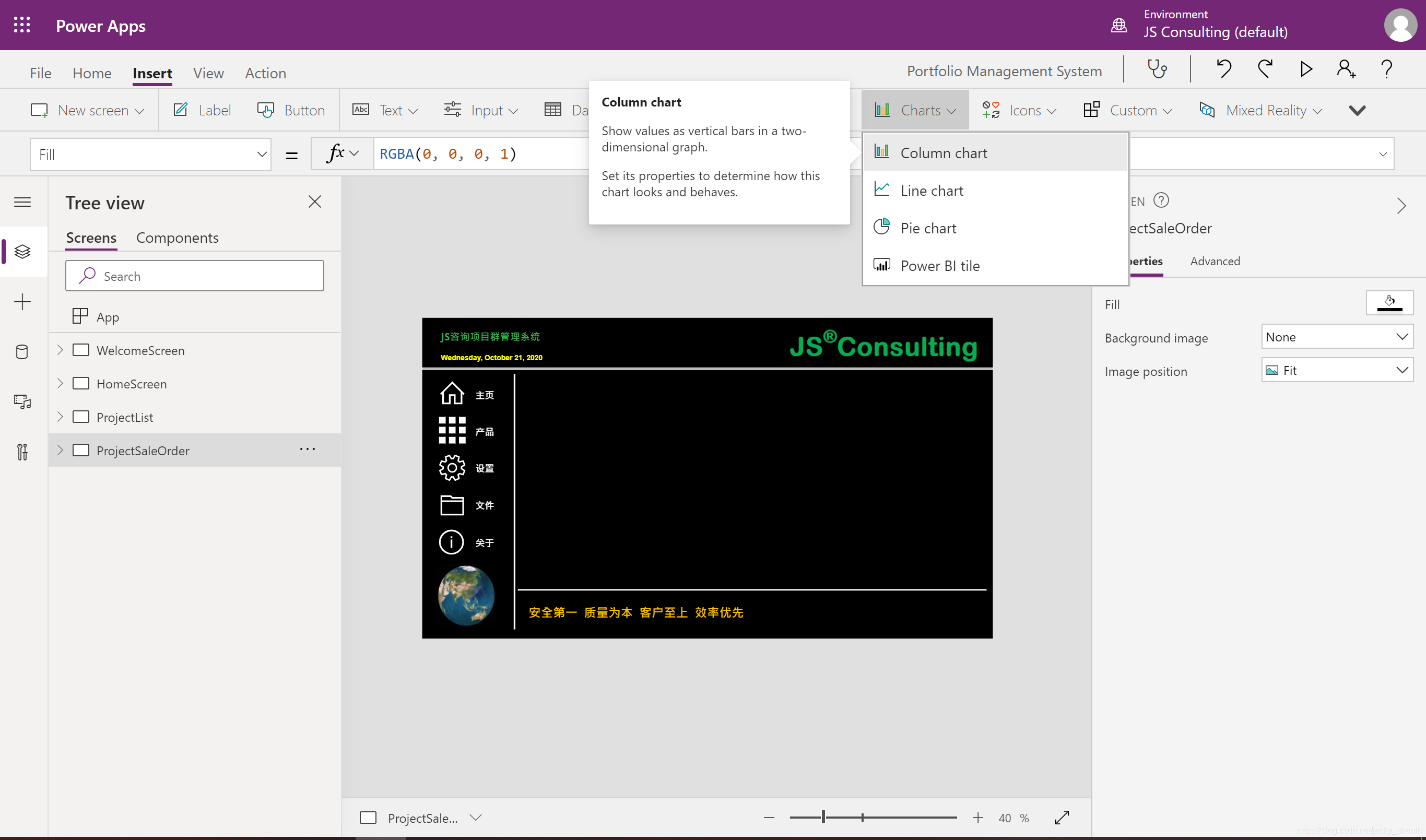Preview the app with play icon

point(1306,69)
